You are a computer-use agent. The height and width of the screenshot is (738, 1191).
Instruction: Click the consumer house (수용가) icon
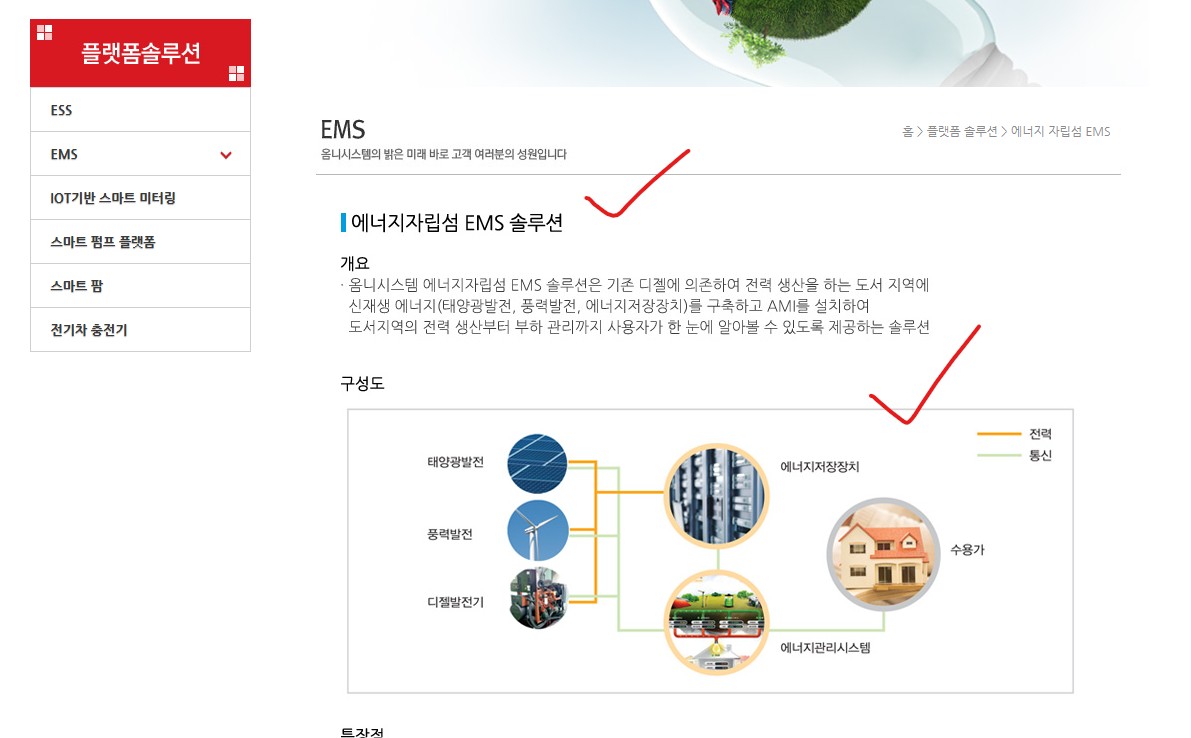(x=884, y=553)
